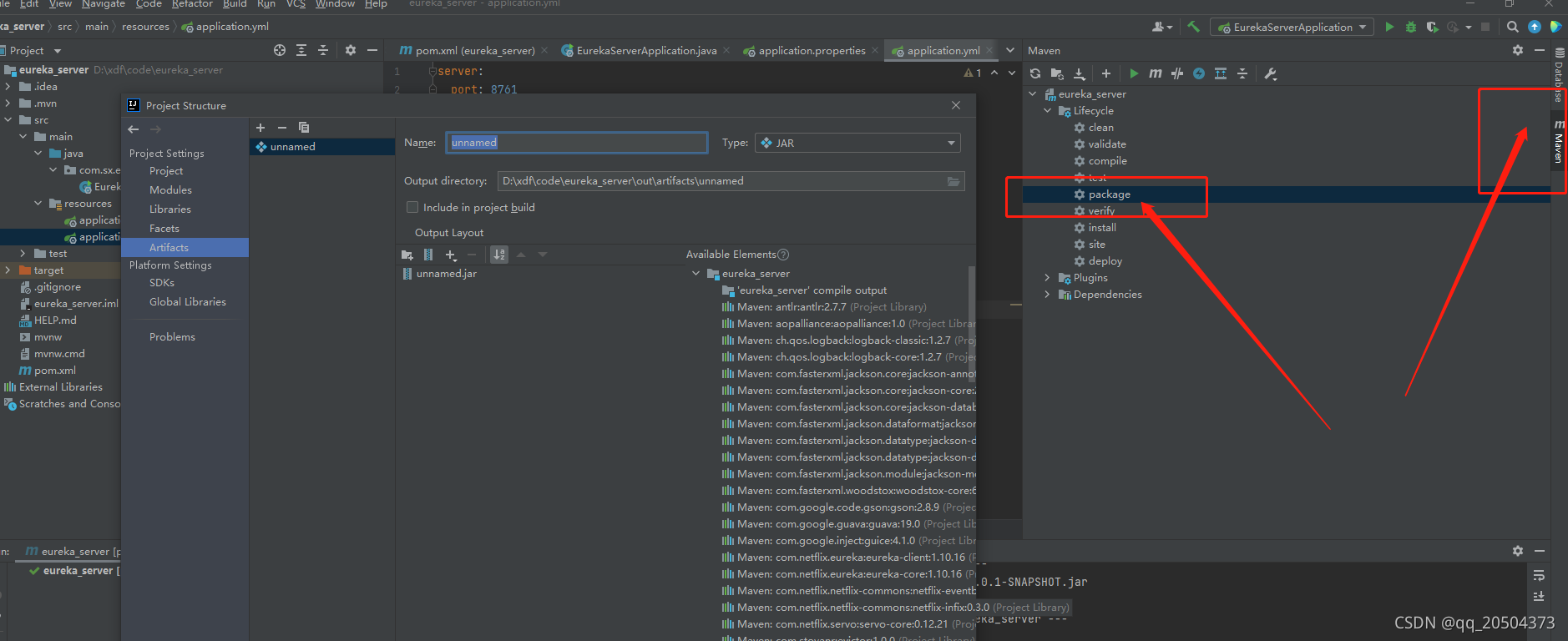Click the IDE update arrow icon
The image size is (1568, 641).
(1535, 27)
